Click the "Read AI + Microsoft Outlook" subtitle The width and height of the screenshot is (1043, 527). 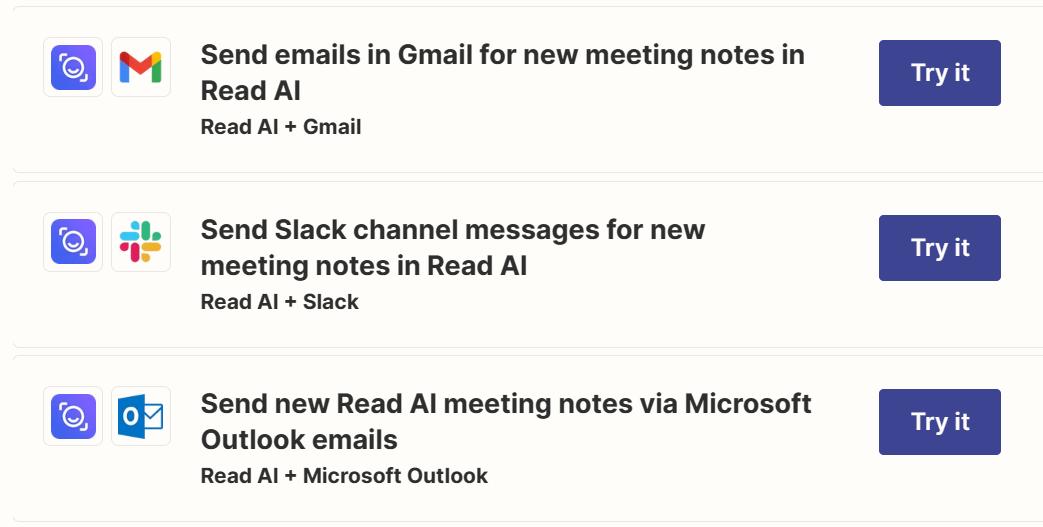pyautogui.click(x=344, y=476)
